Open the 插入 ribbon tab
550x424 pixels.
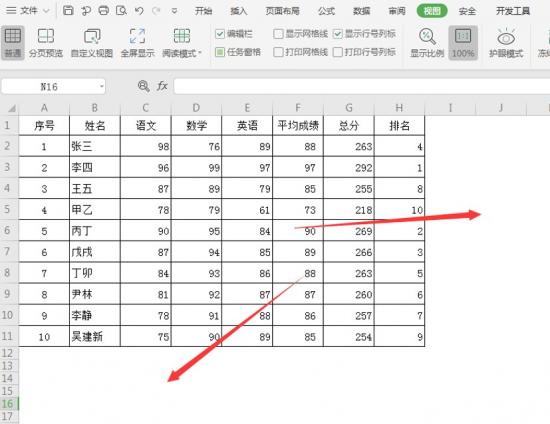[x=239, y=11]
